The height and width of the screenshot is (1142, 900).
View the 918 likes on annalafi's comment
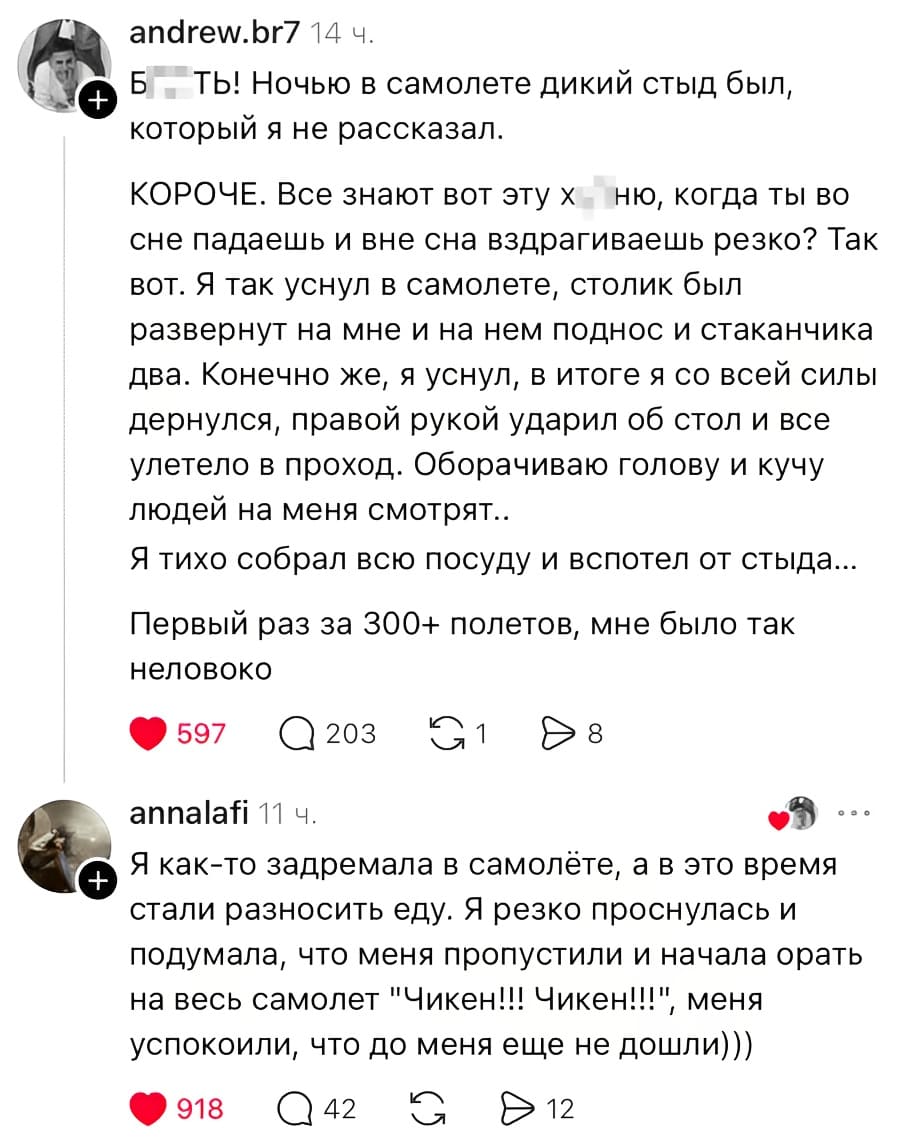198,1108
